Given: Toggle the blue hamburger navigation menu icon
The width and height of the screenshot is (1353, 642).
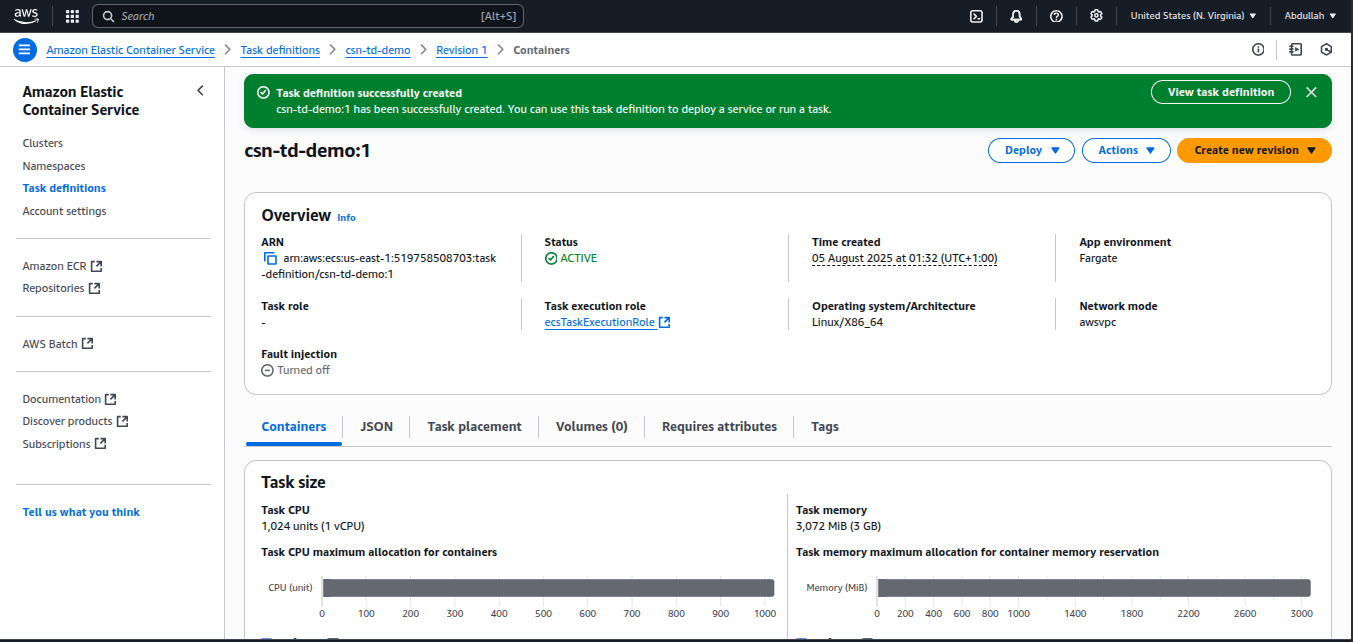Looking at the screenshot, I should click(x=25, y=50).
